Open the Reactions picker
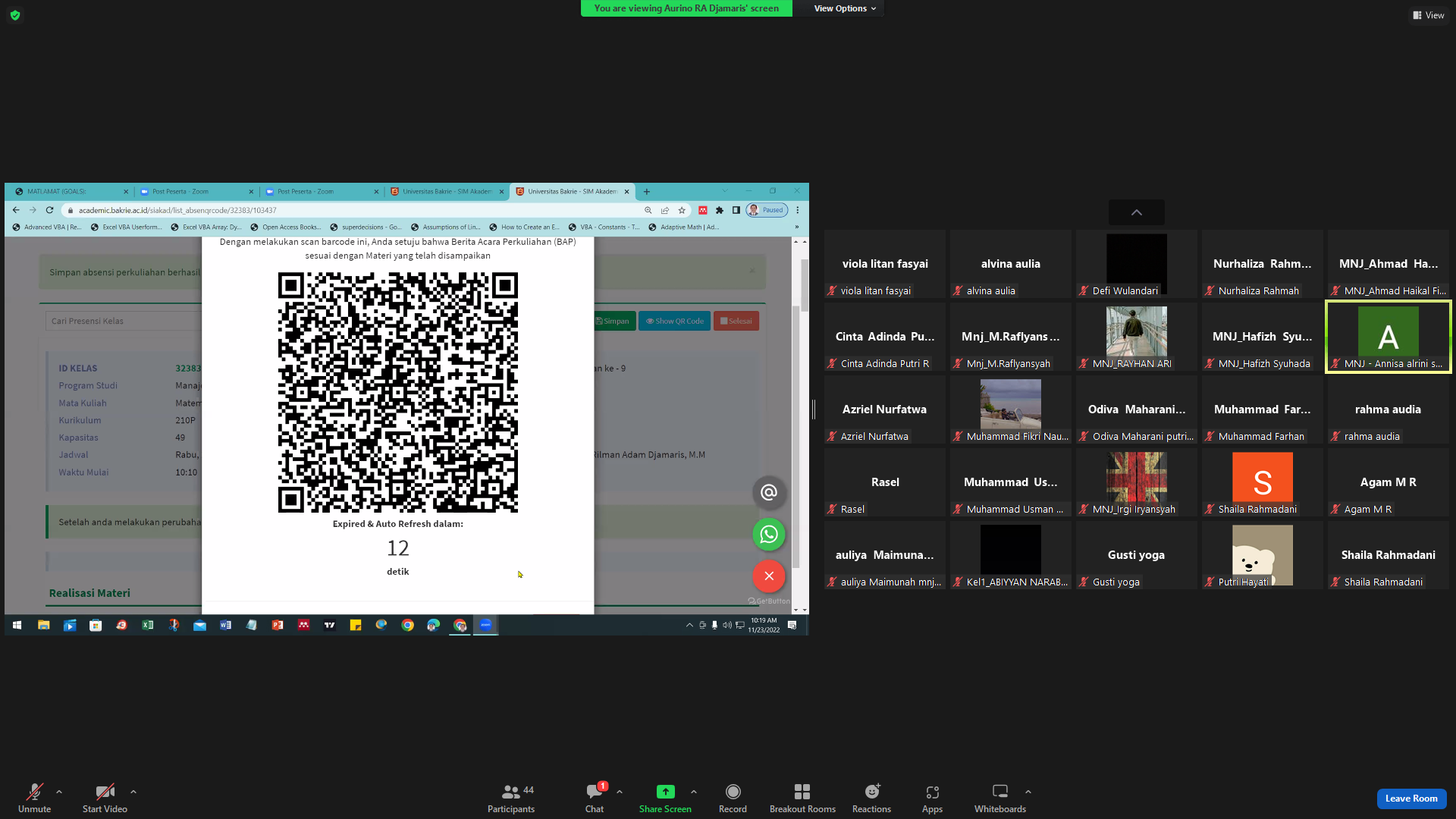The width and height of the screenshot is (1456, 819). click(871, 798)
